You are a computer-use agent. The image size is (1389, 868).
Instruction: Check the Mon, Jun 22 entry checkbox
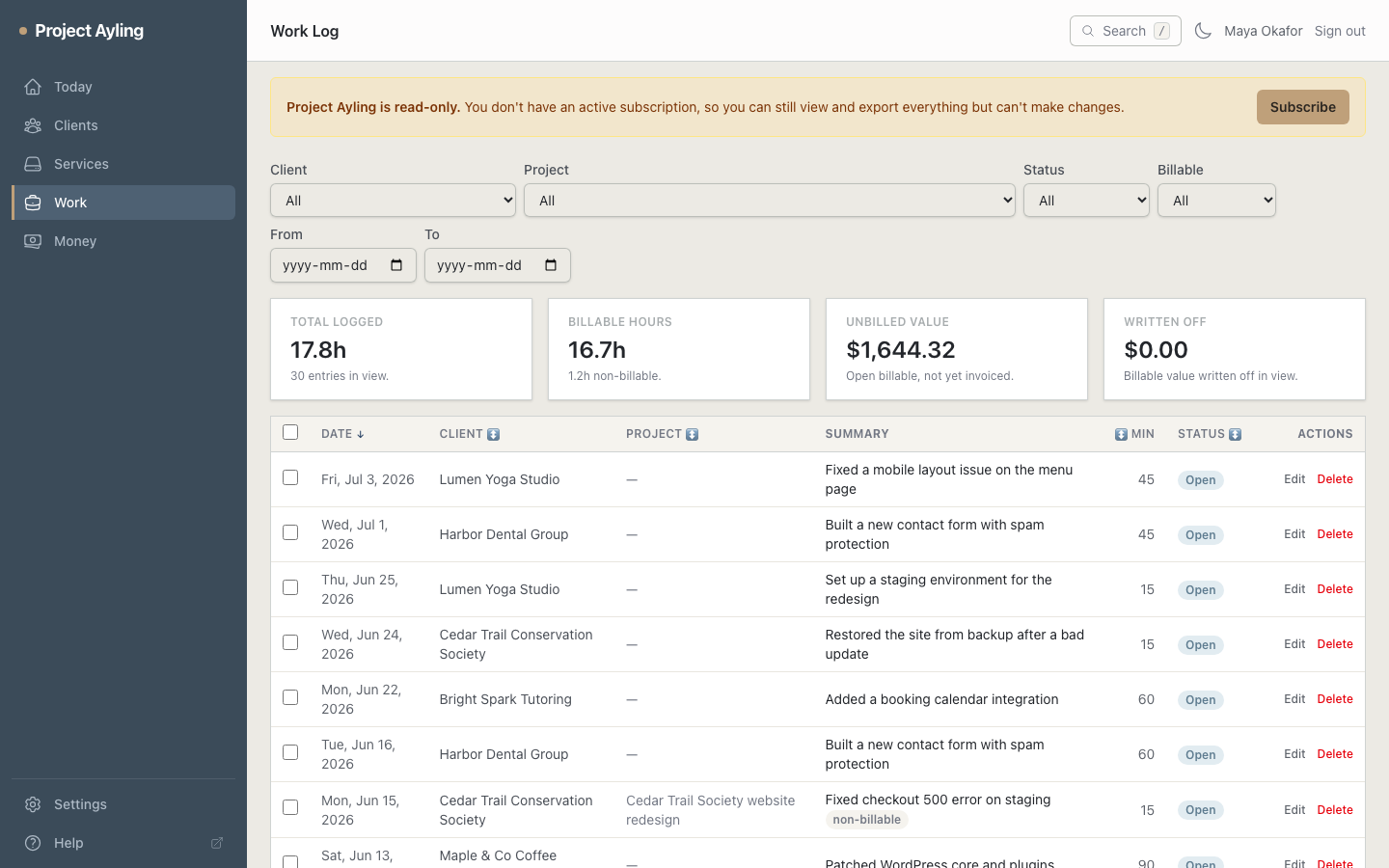pyautogui.click(x=290, y=697)
